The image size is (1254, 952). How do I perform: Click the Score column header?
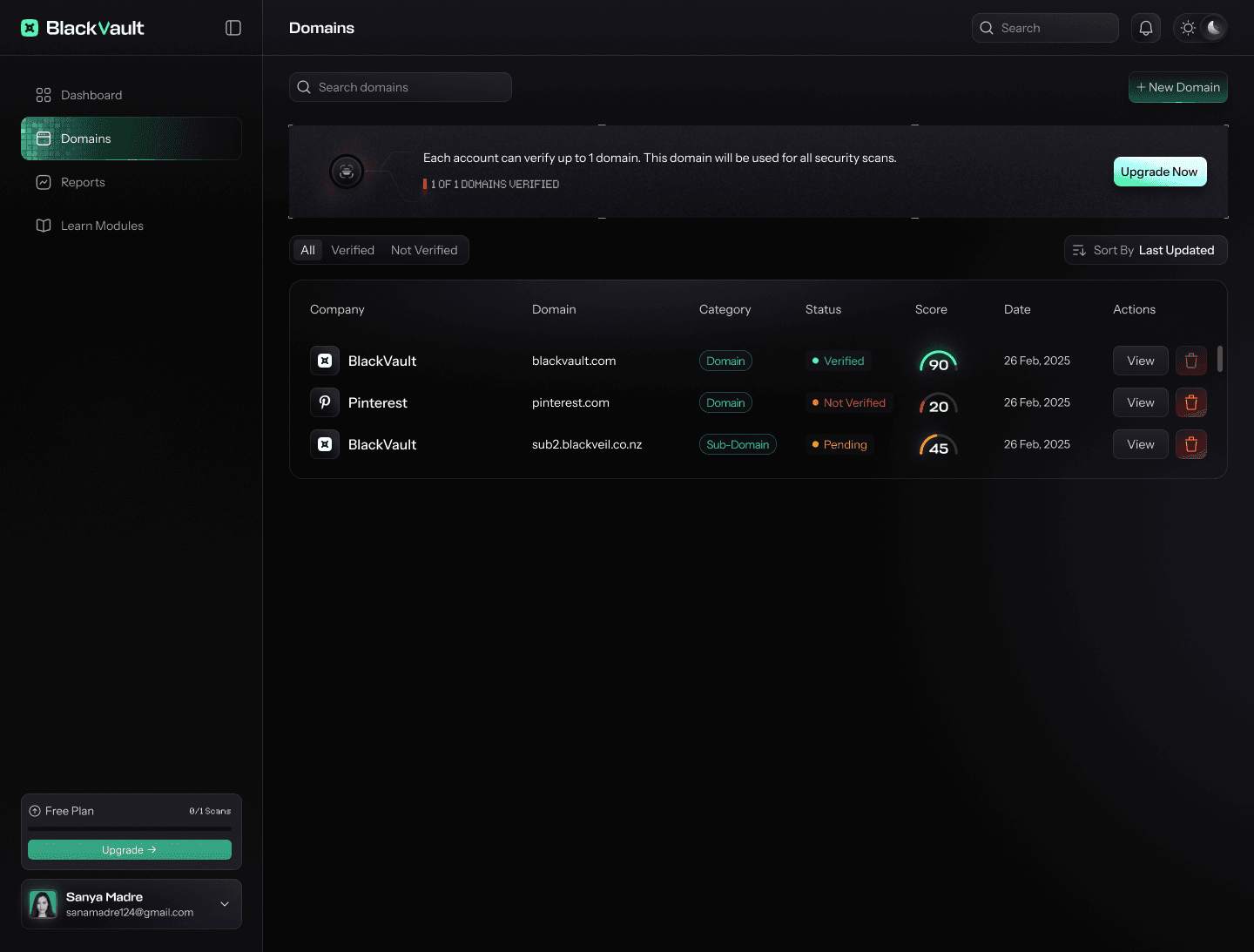[x=931, y=309]
